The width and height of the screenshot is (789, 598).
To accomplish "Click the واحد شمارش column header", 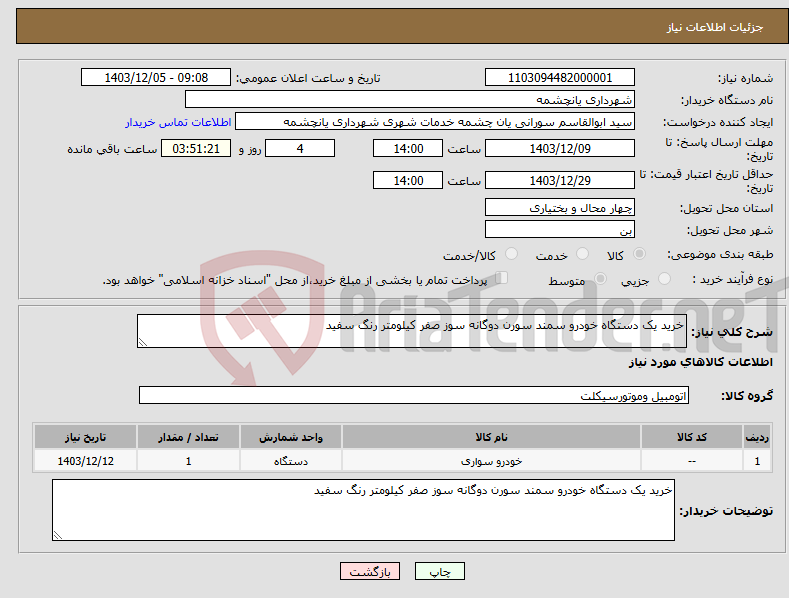I will (291, 437).
